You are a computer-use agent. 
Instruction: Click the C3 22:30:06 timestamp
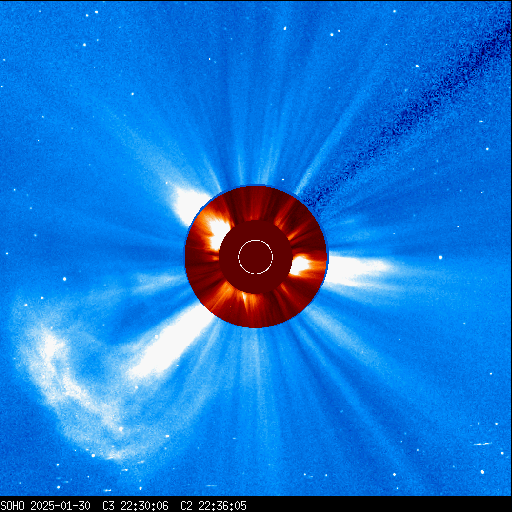point(135,506)
